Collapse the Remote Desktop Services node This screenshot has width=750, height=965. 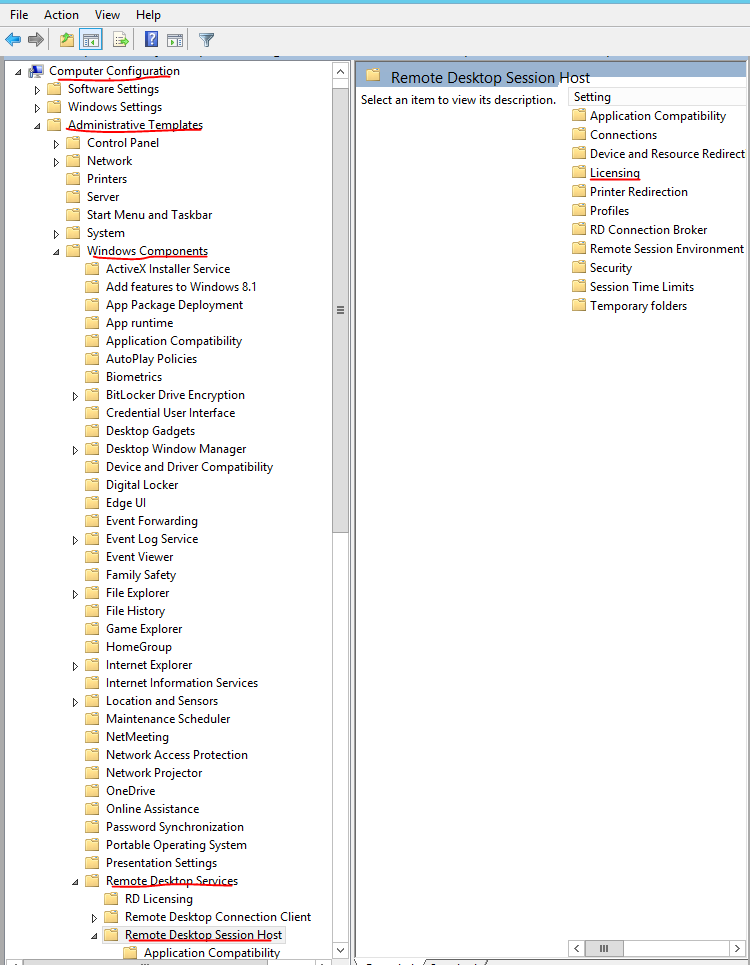coord(75,882)
